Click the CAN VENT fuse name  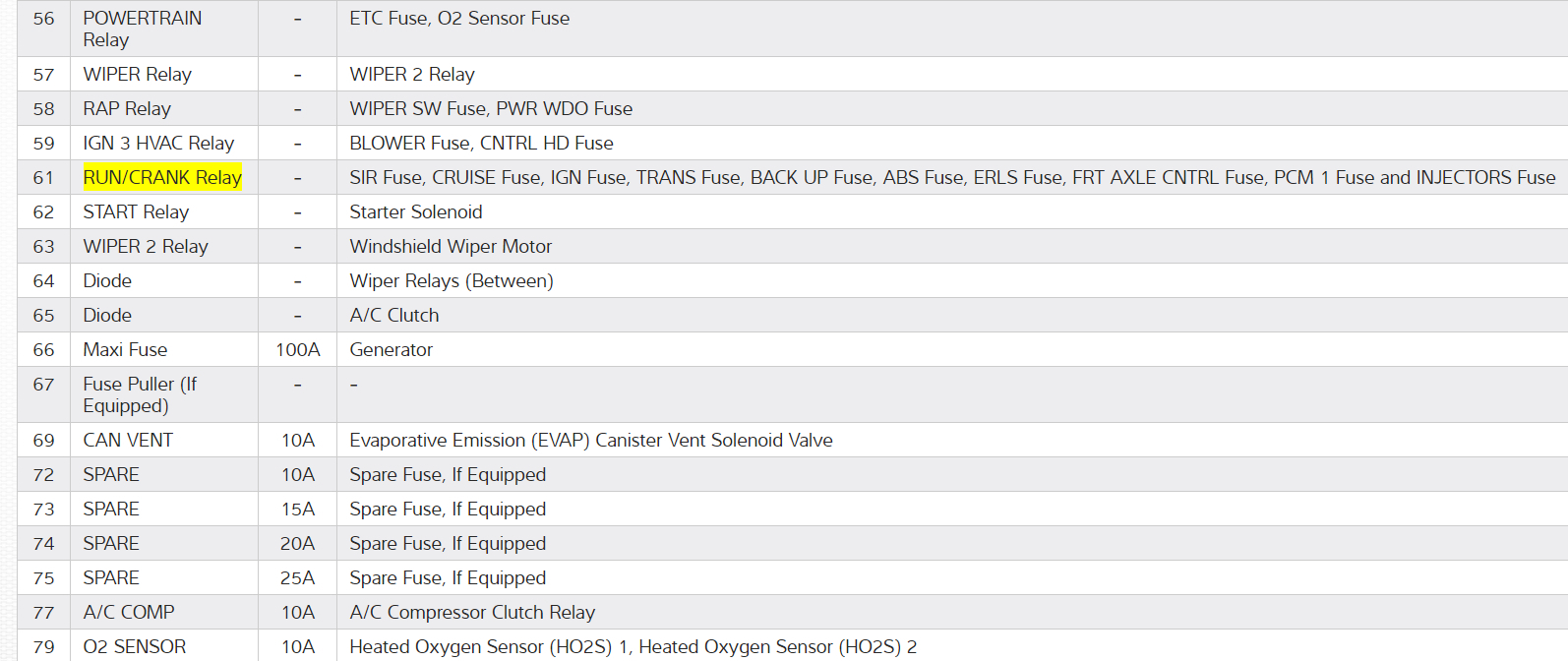(x=128, y=441)
